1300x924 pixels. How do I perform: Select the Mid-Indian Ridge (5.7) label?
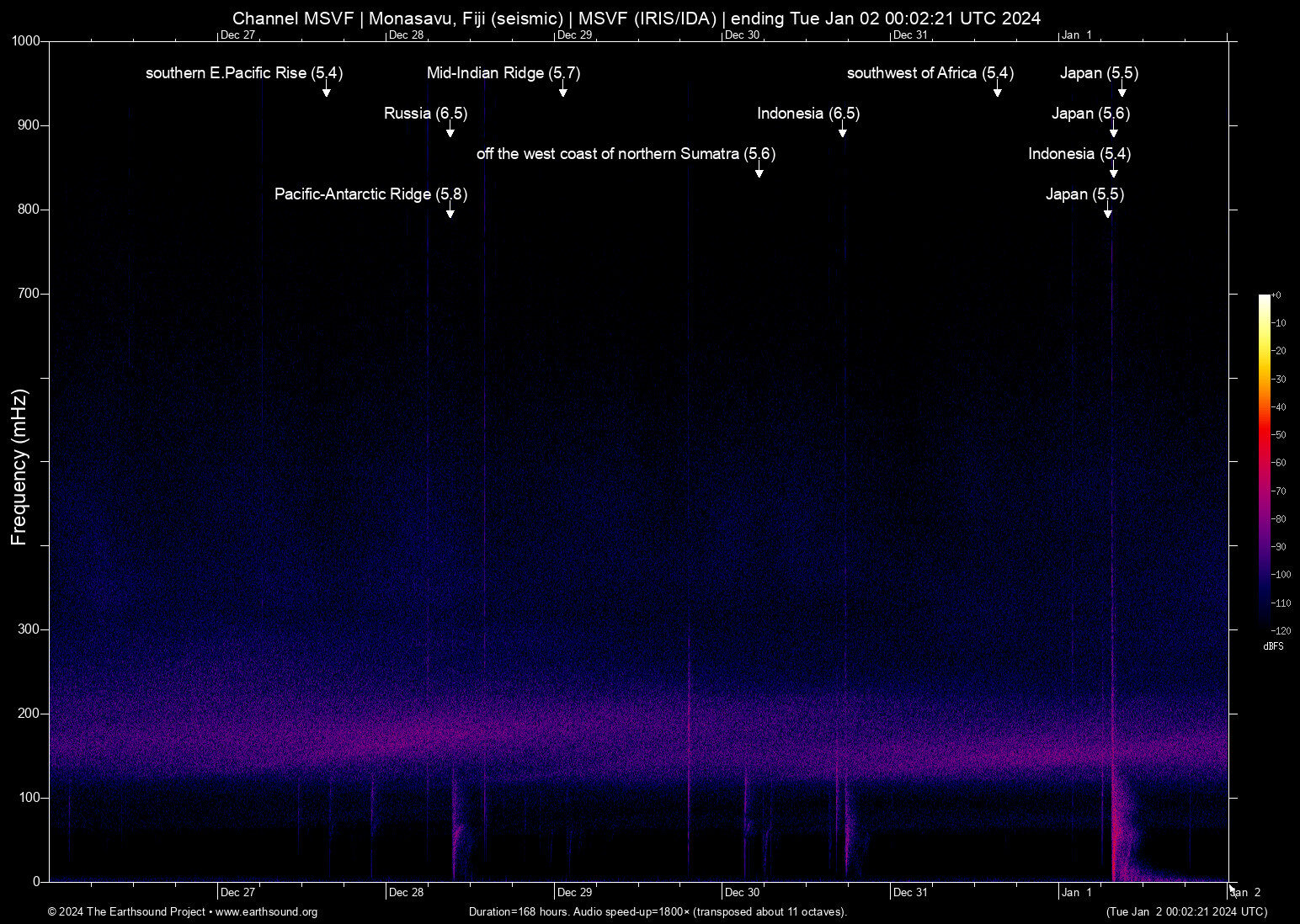point(503,73)
